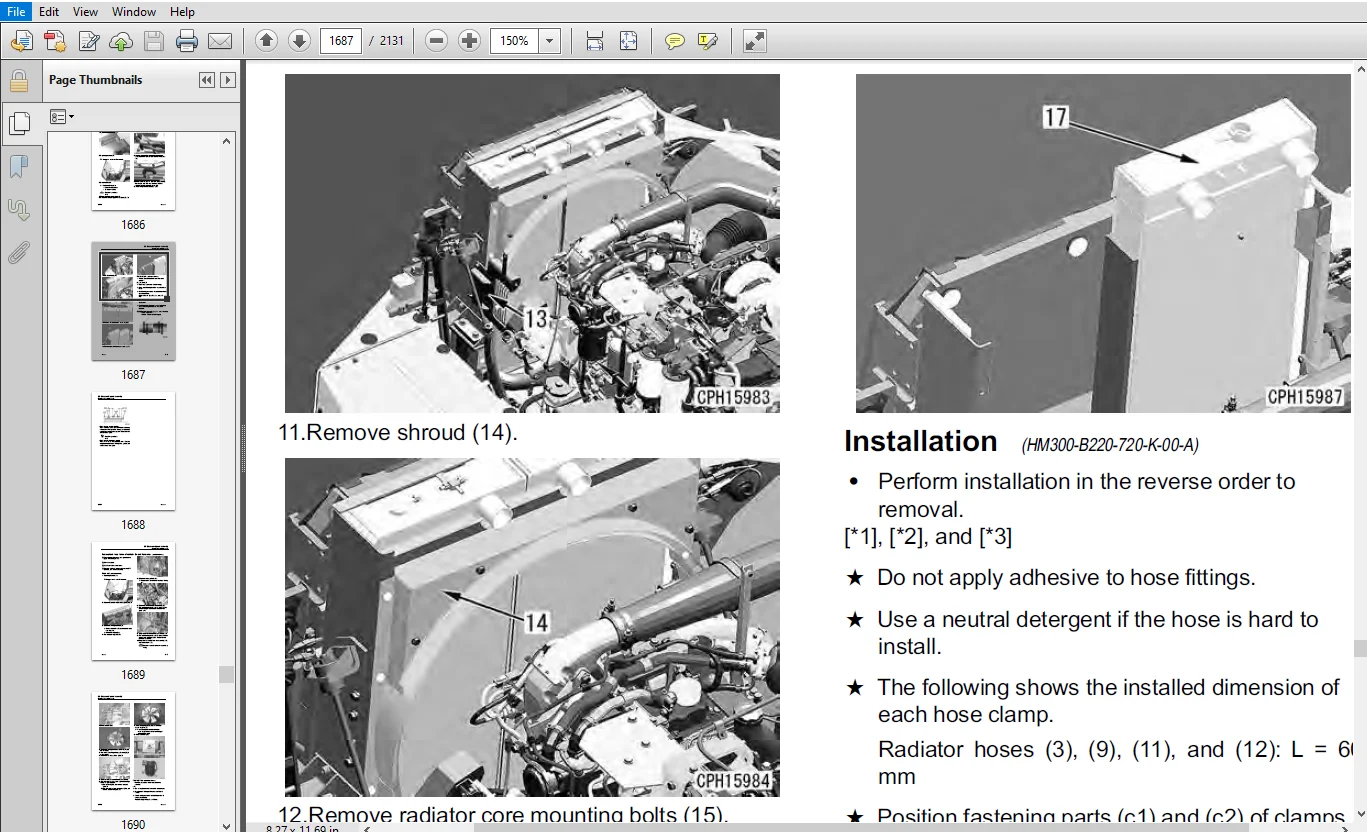This screenshot has height=832, width=1367.
Task: Open the Signatures panel icon
Action: coord(18,209)
